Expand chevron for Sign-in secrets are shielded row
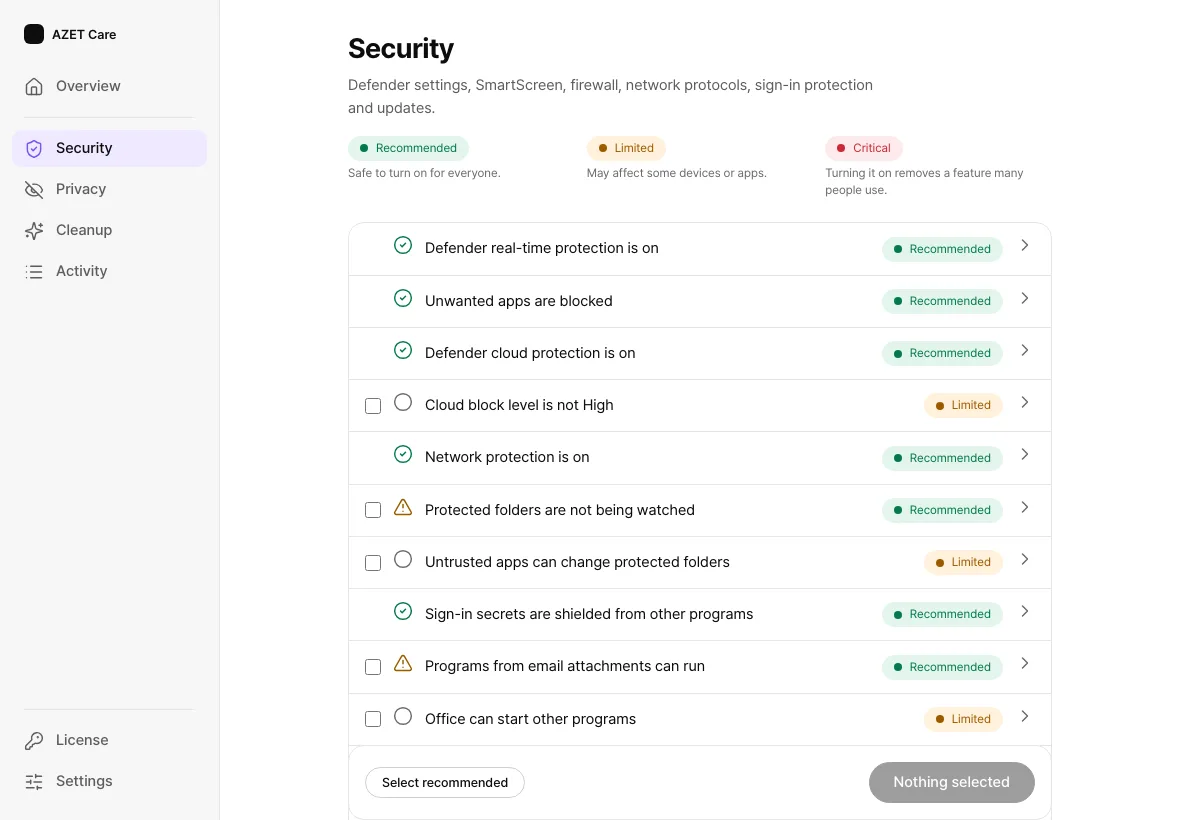 [x=1024, y=611]
